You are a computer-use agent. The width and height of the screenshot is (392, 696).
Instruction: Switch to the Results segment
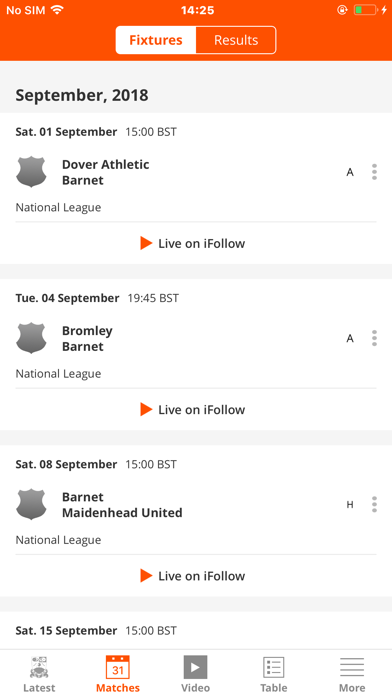coord(236,40)
